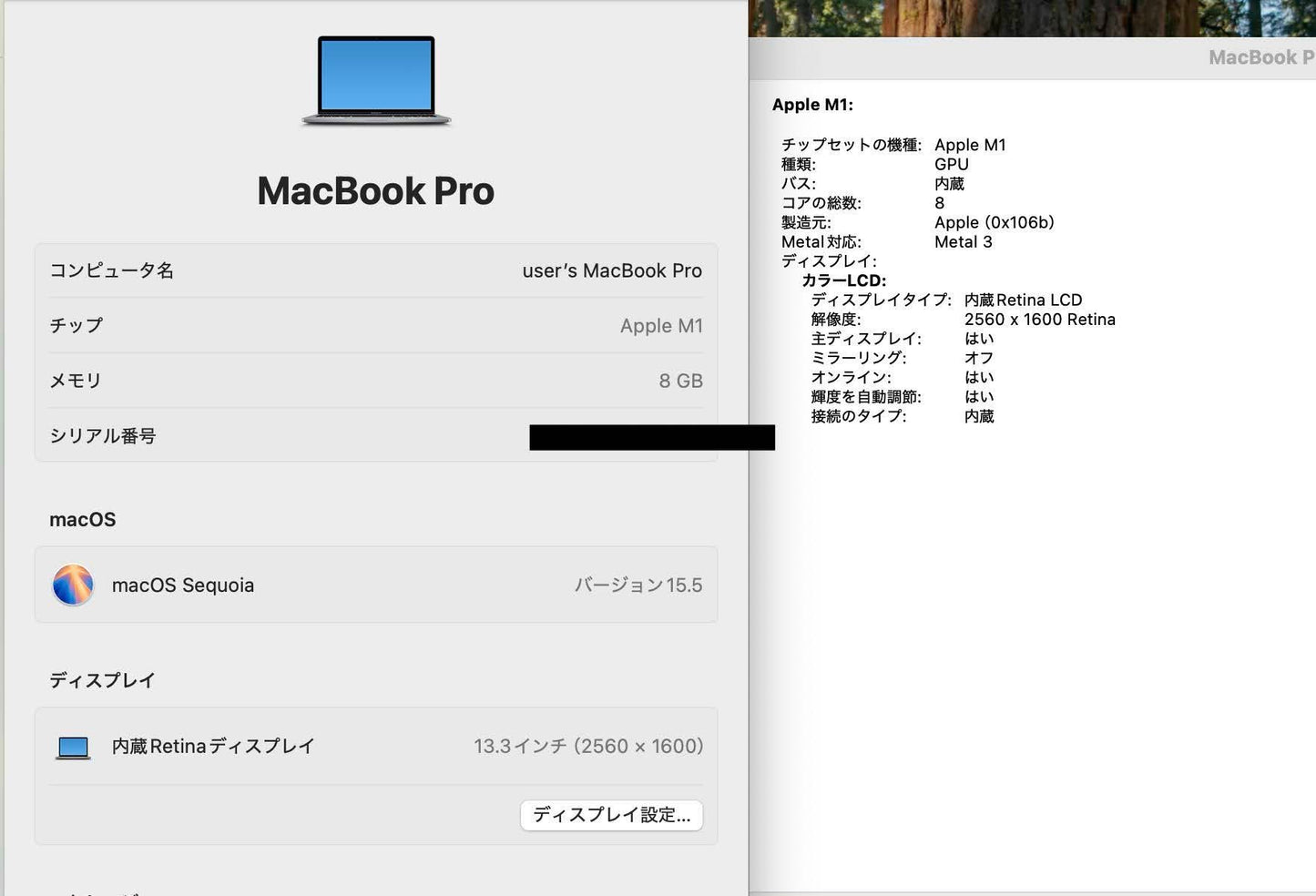Click バージョン15.5 version text

638,585
